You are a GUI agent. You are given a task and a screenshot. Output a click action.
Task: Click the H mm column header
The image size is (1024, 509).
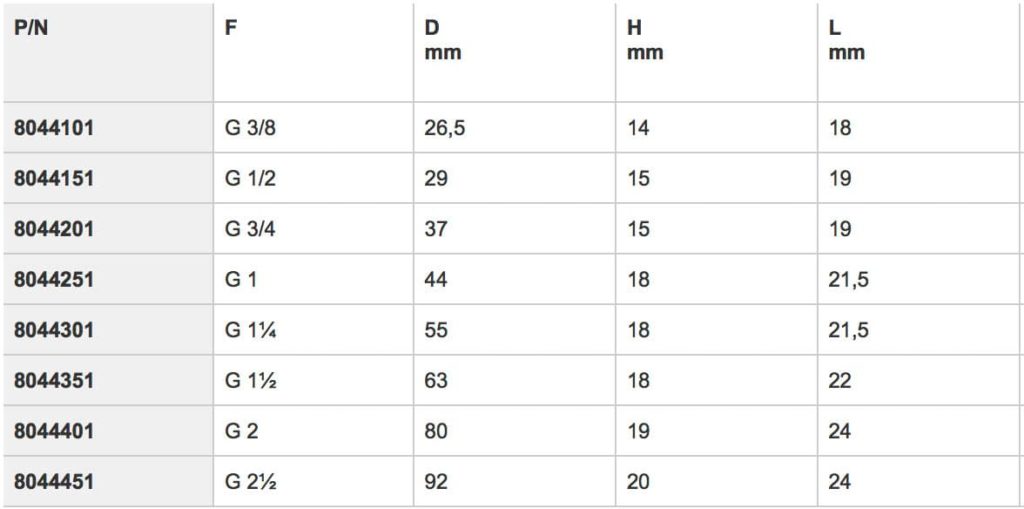pos(645,41)
